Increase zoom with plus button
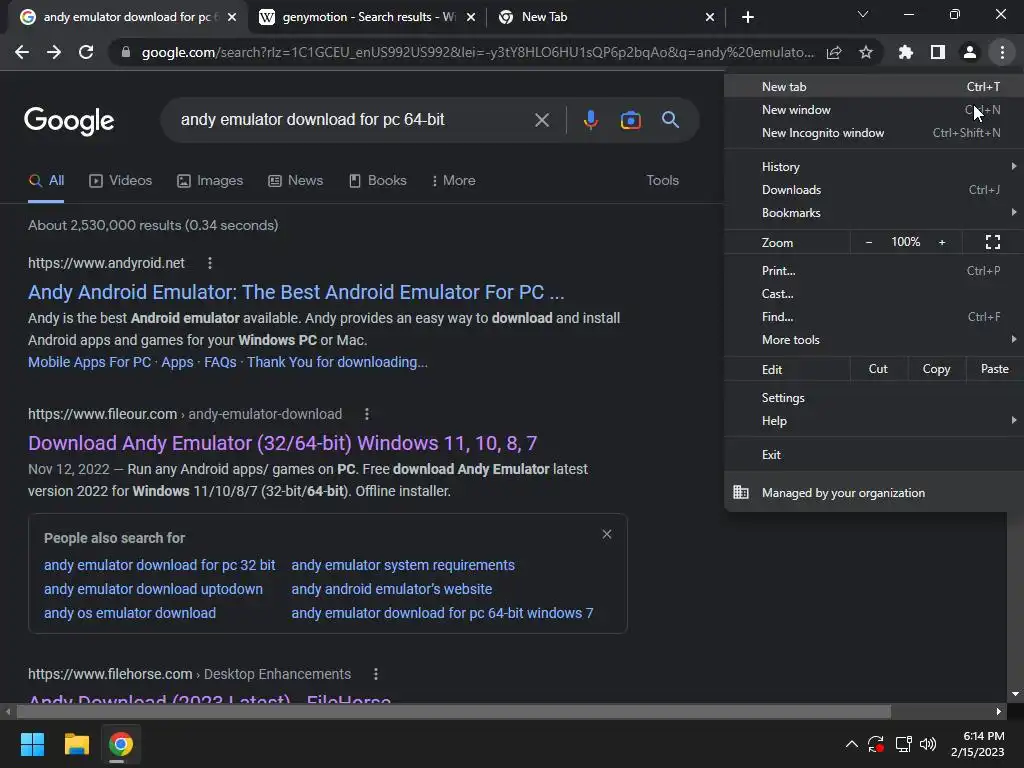Image resolution: width=1024 pixels, height=768 pixels. click(x=942, y=242)
